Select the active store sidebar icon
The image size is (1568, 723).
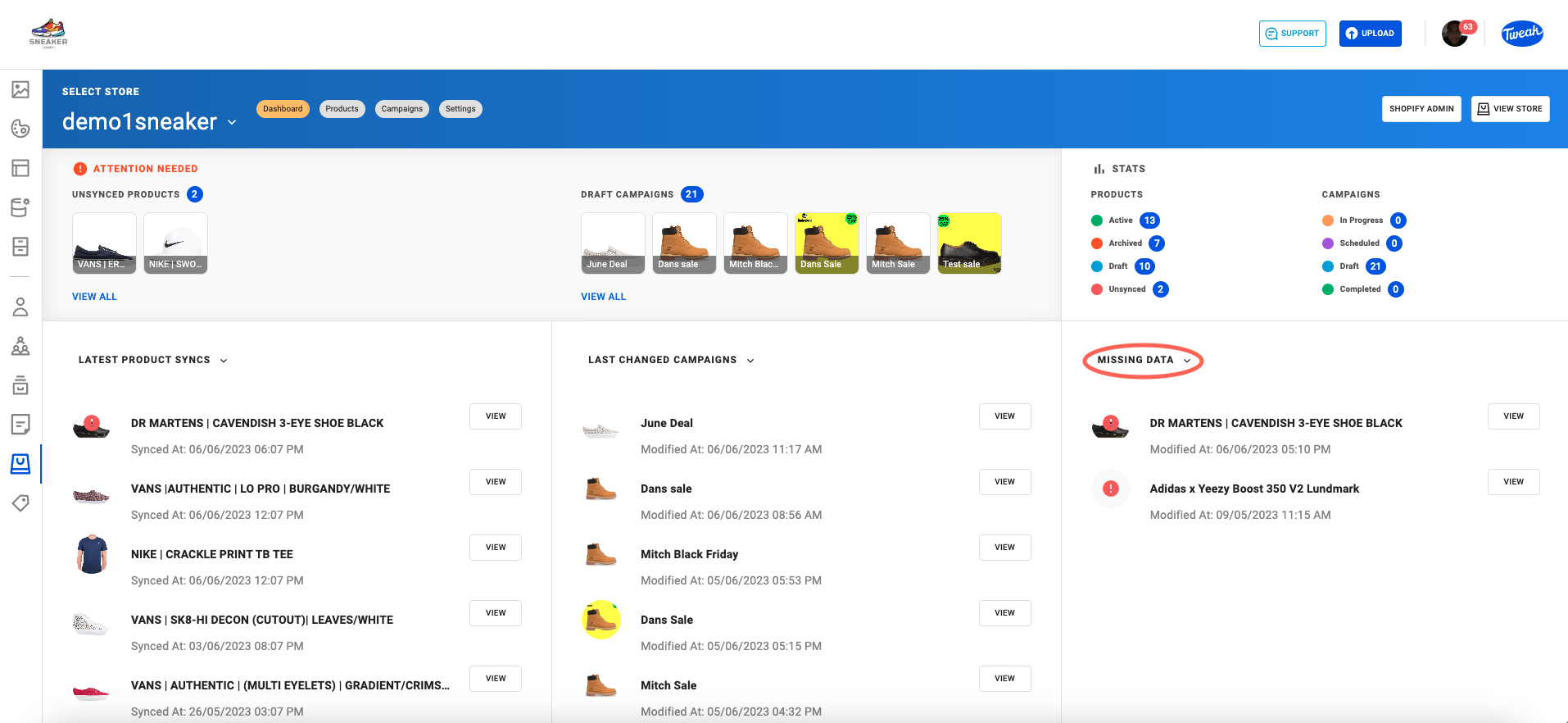(x=20, y=464)
